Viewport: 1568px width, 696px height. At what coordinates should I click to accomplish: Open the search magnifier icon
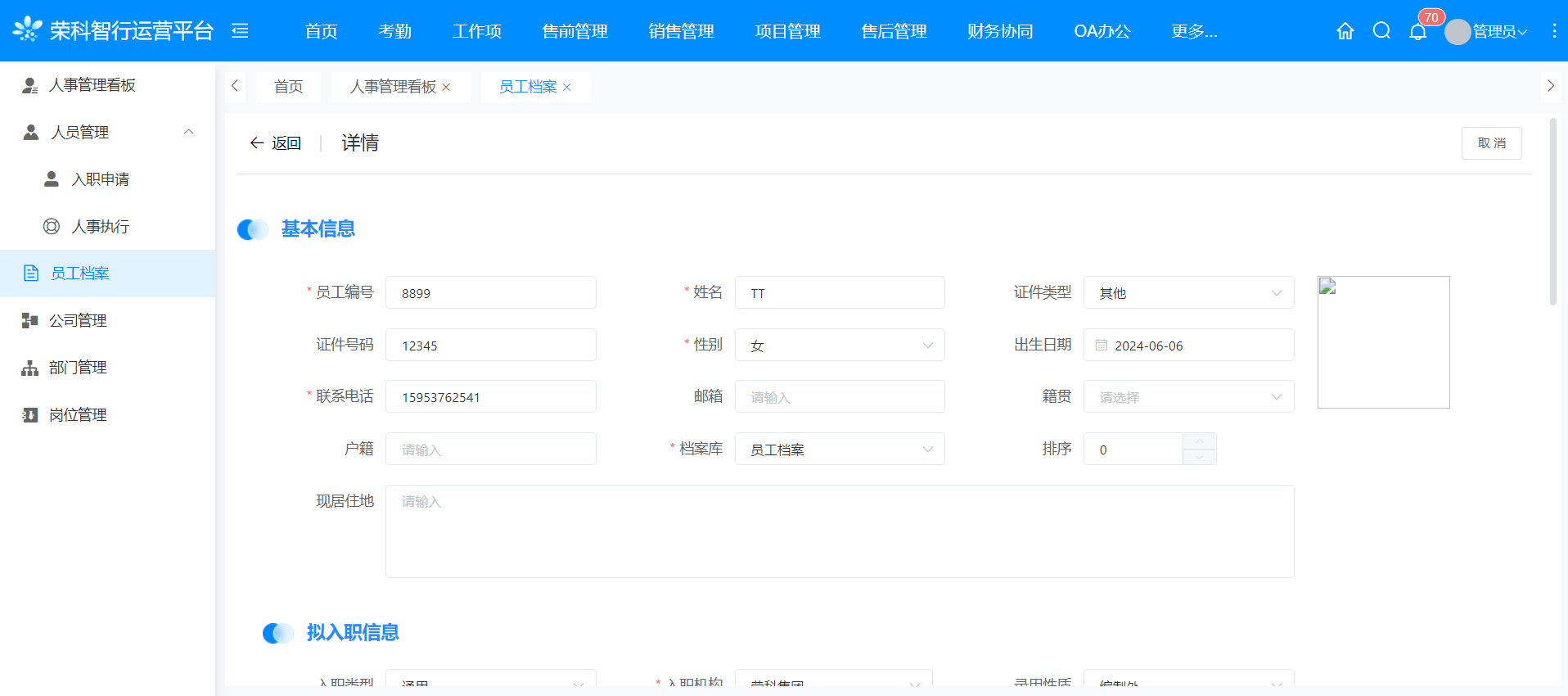(x=1381, y=31)
